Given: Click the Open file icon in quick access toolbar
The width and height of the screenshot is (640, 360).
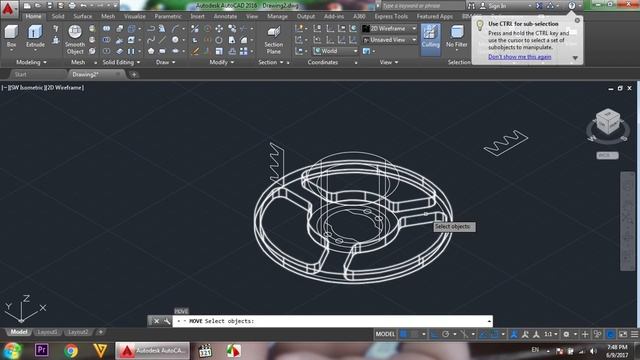Looking at the screenshot, I should pos(38,6).
